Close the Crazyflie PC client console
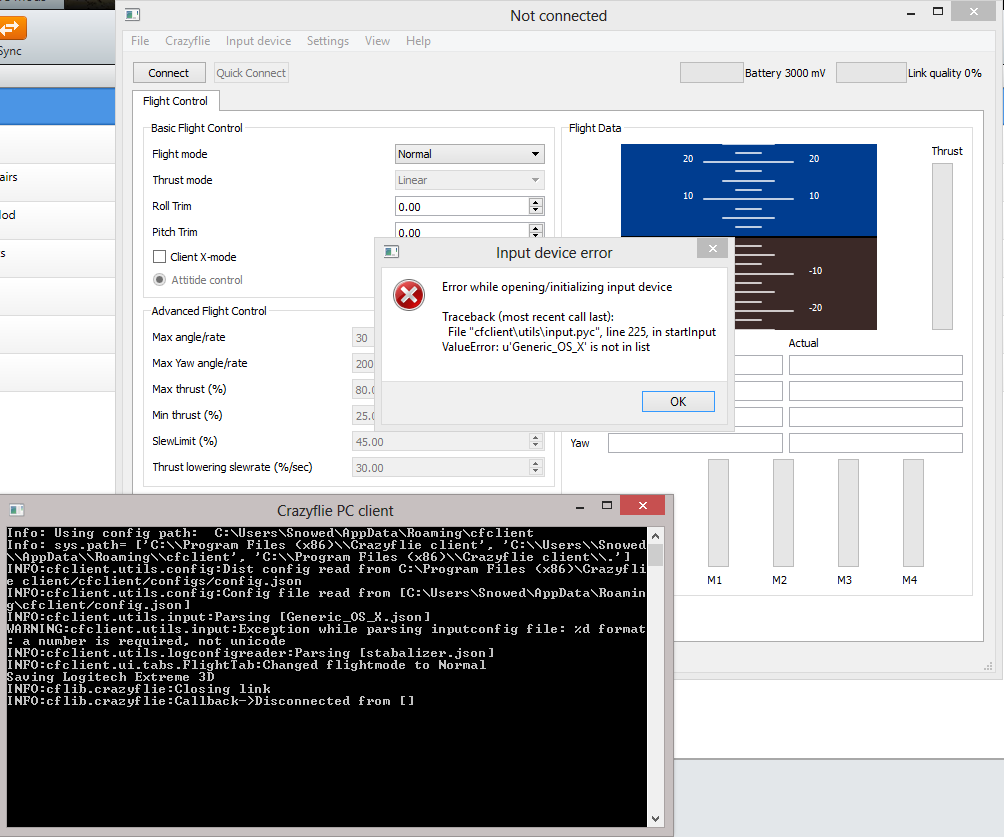This screenshot has height=837, width=1004. tap(642, 506)
